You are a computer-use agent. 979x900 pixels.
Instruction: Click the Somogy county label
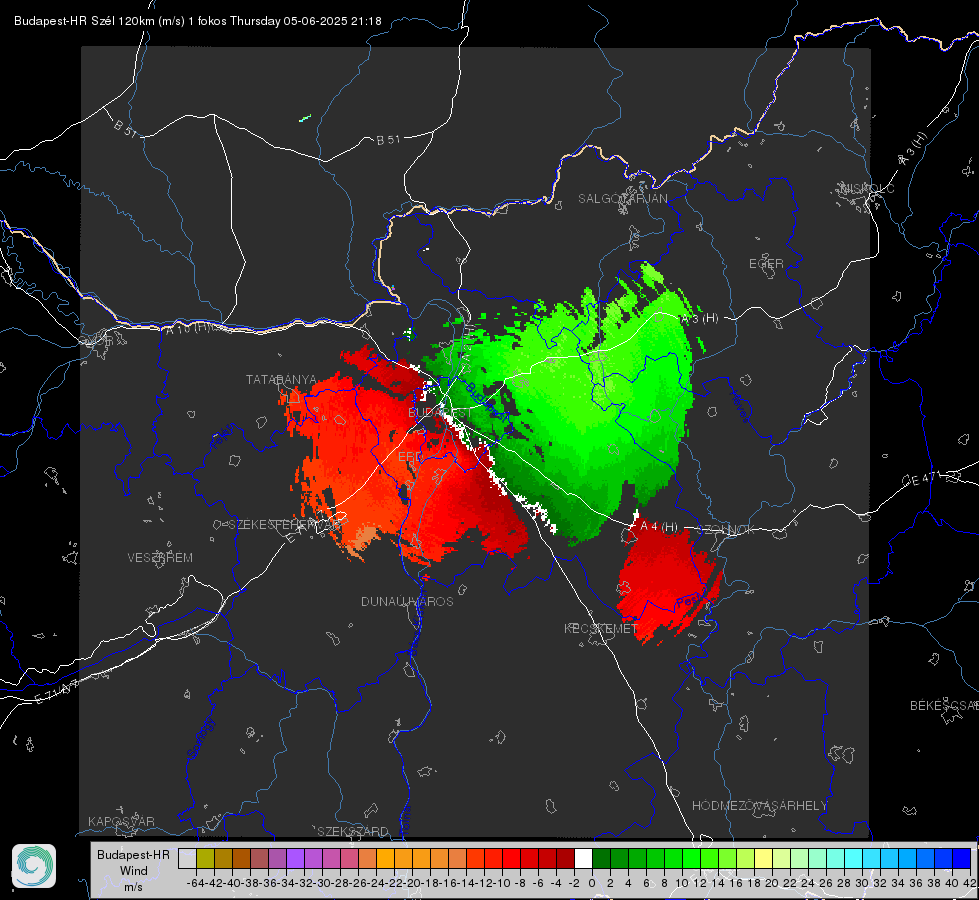click(200, 738)
